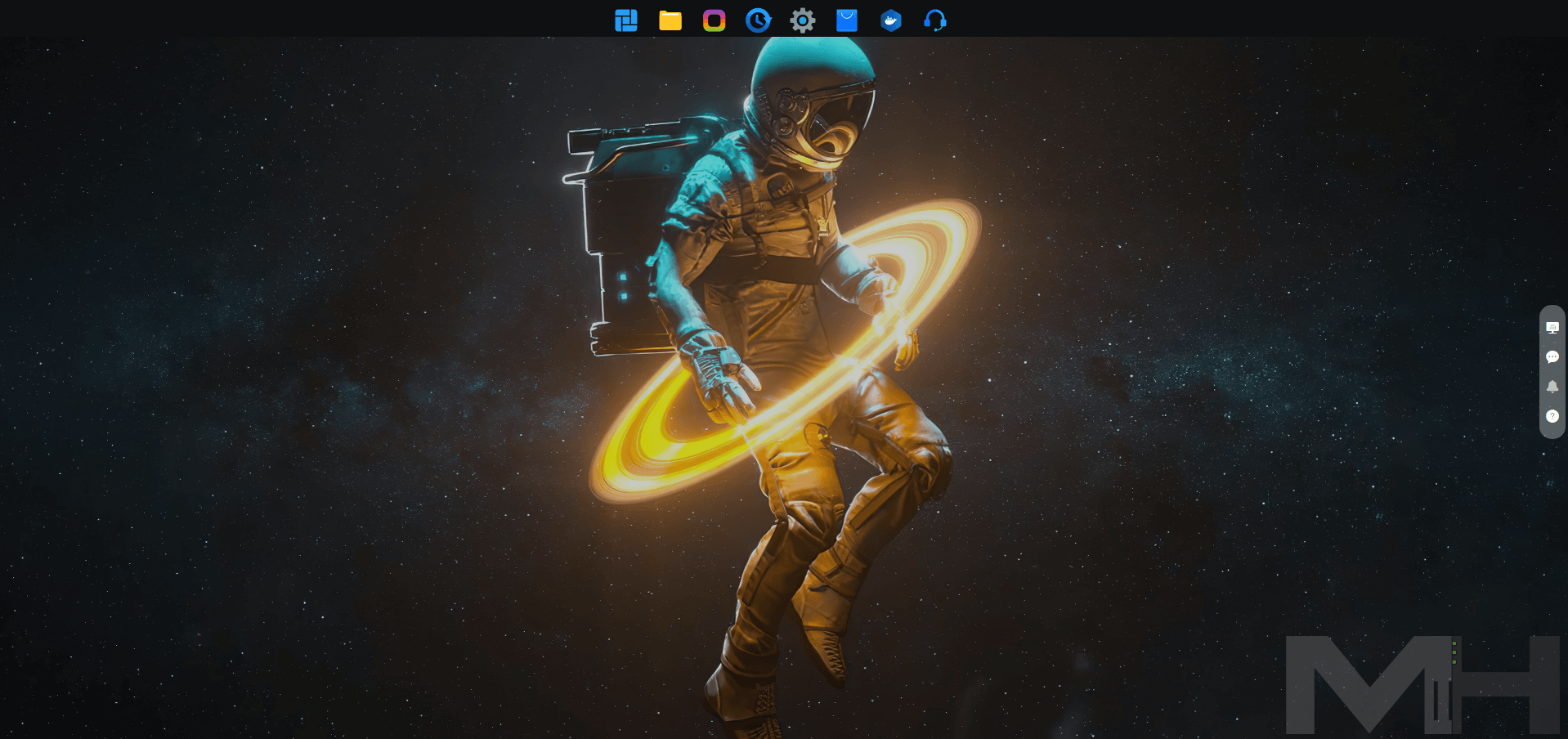
Task: Open the headset Support Center icon
Action: pos(935,20)
